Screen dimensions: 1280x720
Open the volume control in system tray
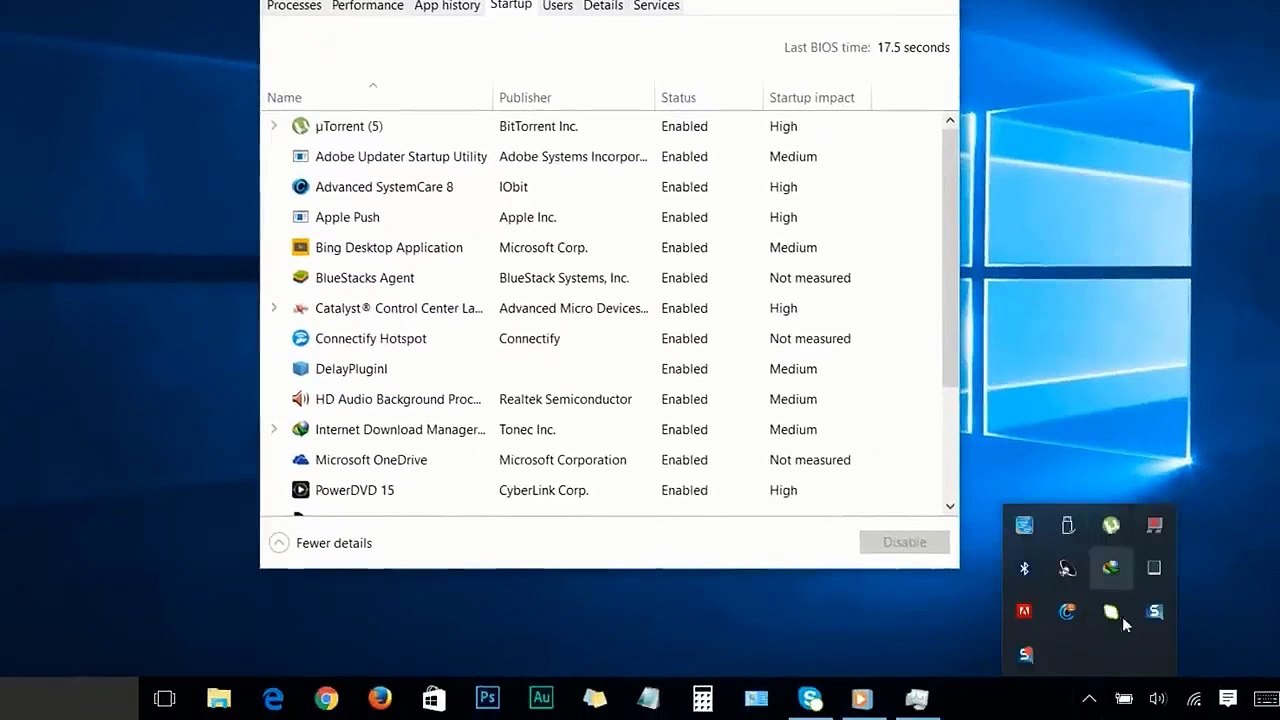[x=1158, y=699]
